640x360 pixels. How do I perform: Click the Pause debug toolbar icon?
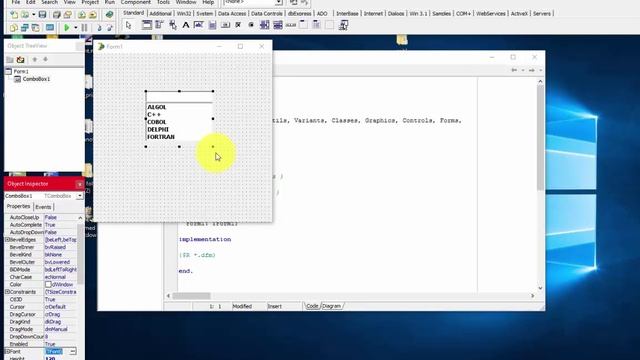coord(84,28)
